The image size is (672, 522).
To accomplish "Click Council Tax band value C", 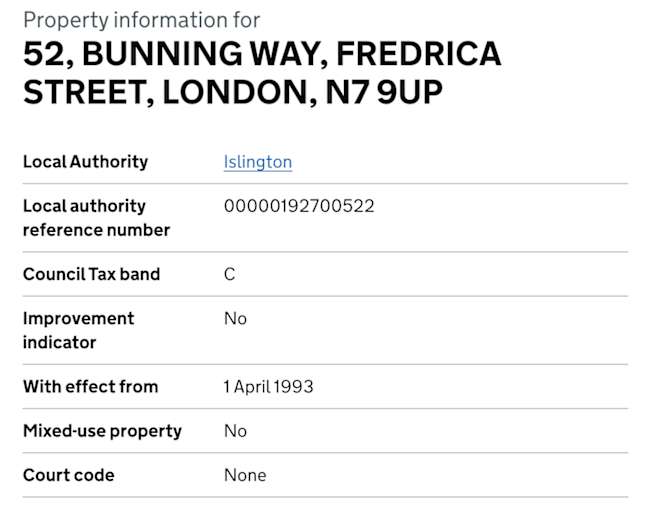I will click(x=229, y=274).
